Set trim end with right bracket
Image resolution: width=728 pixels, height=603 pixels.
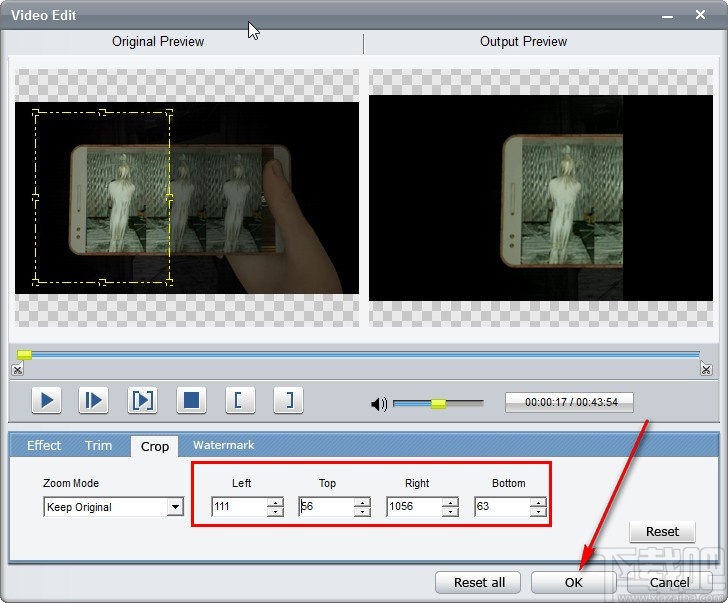(288, 401)
